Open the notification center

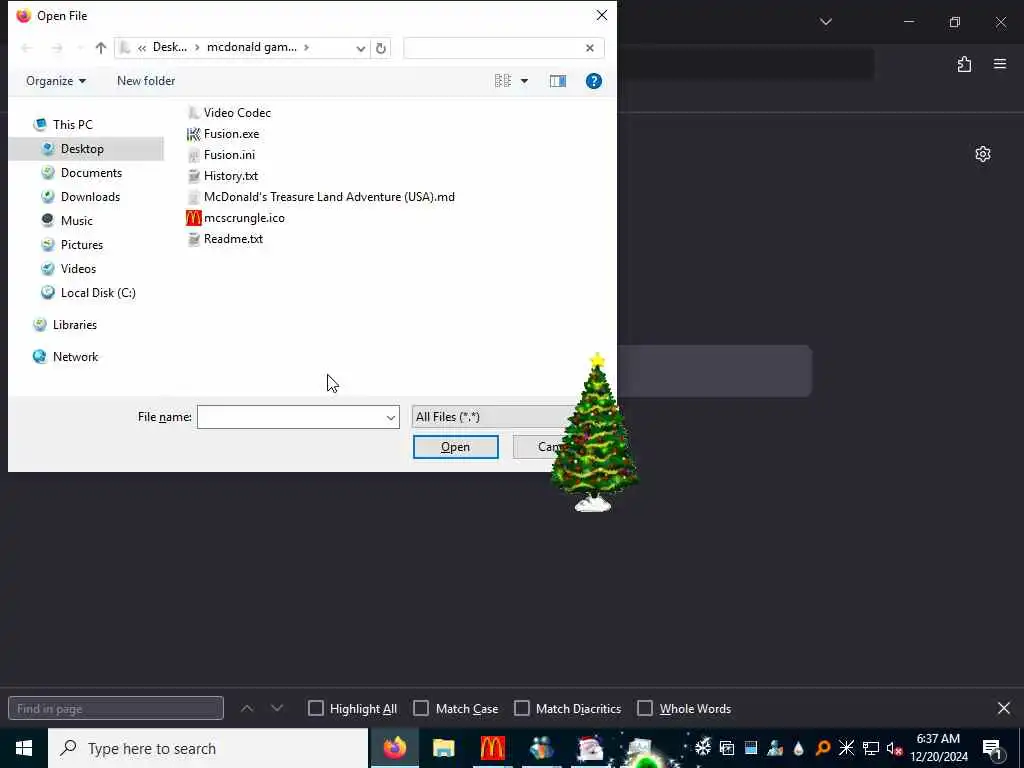point(993,749)
